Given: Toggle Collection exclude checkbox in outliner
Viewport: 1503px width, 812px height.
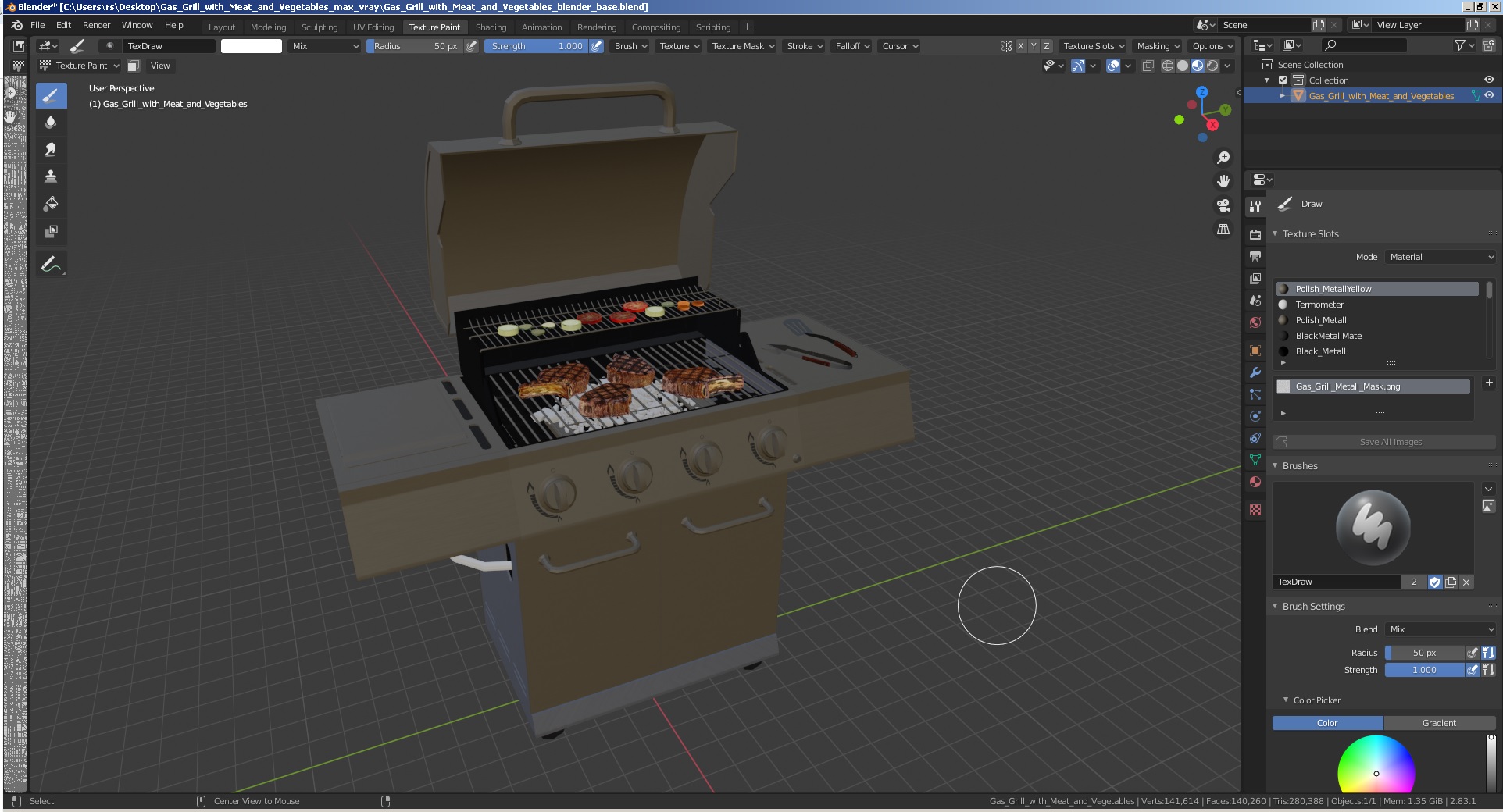Looking at the screenshot, I should (1283, 80).
